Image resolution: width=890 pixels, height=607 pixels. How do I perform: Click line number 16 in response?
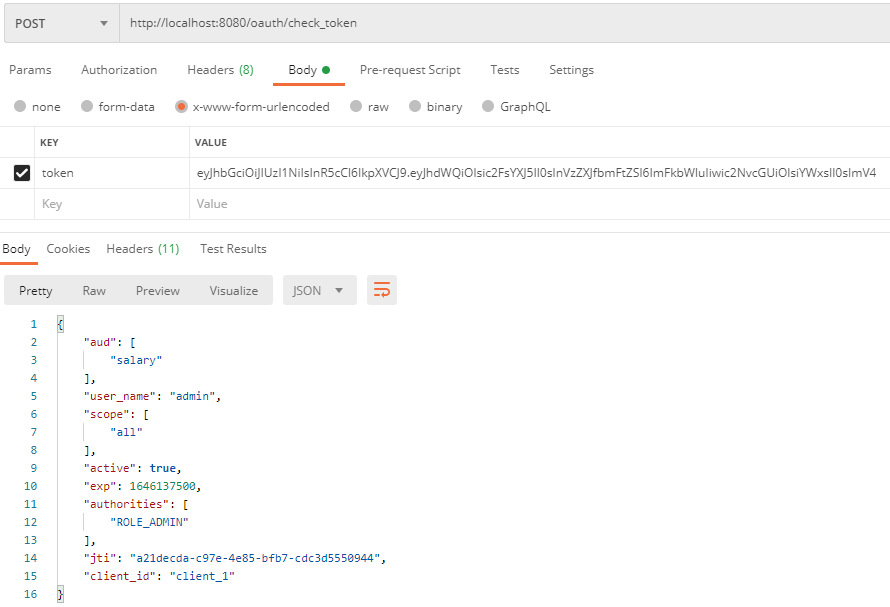[31, 594]
